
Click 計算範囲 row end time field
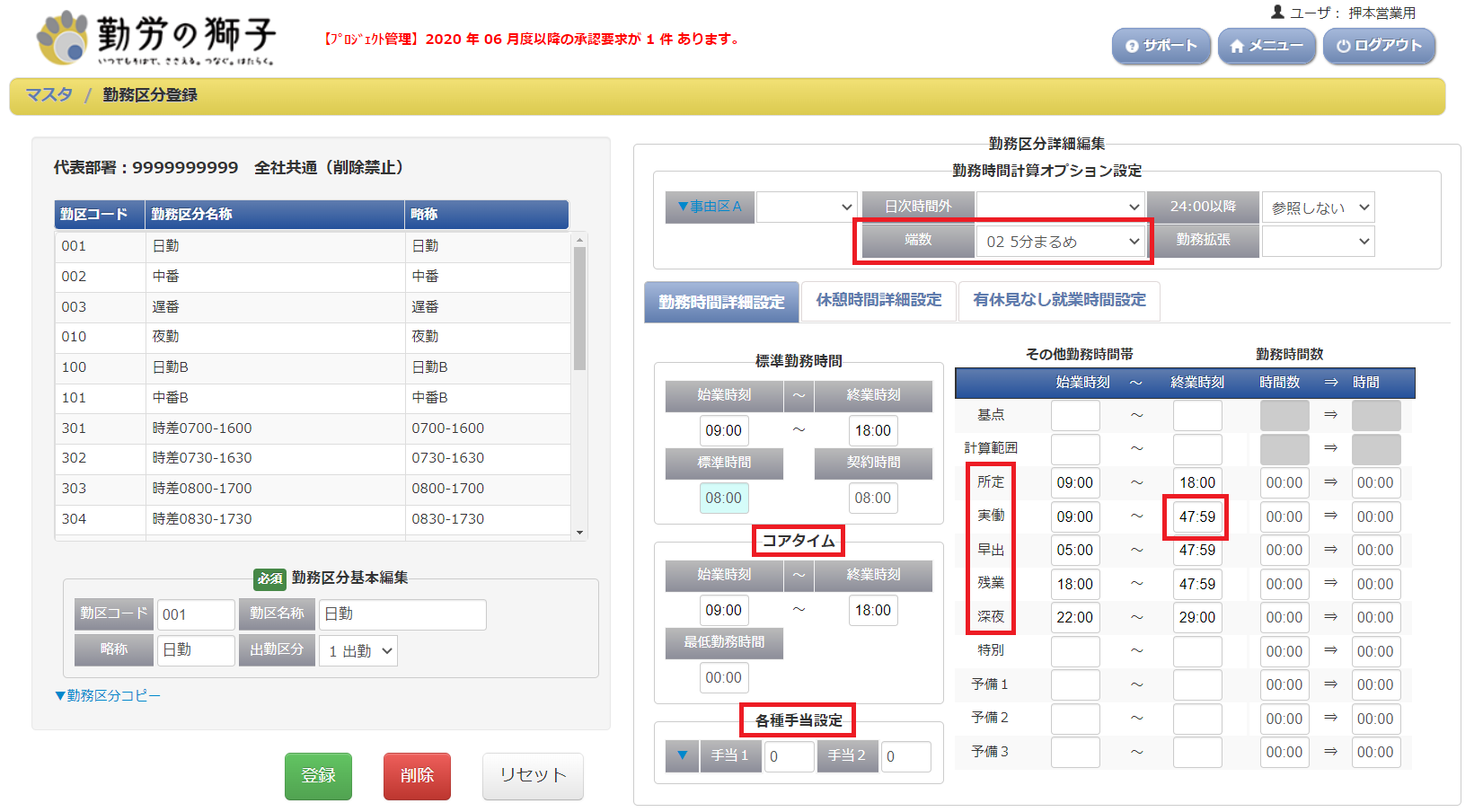click(1197, 450)
